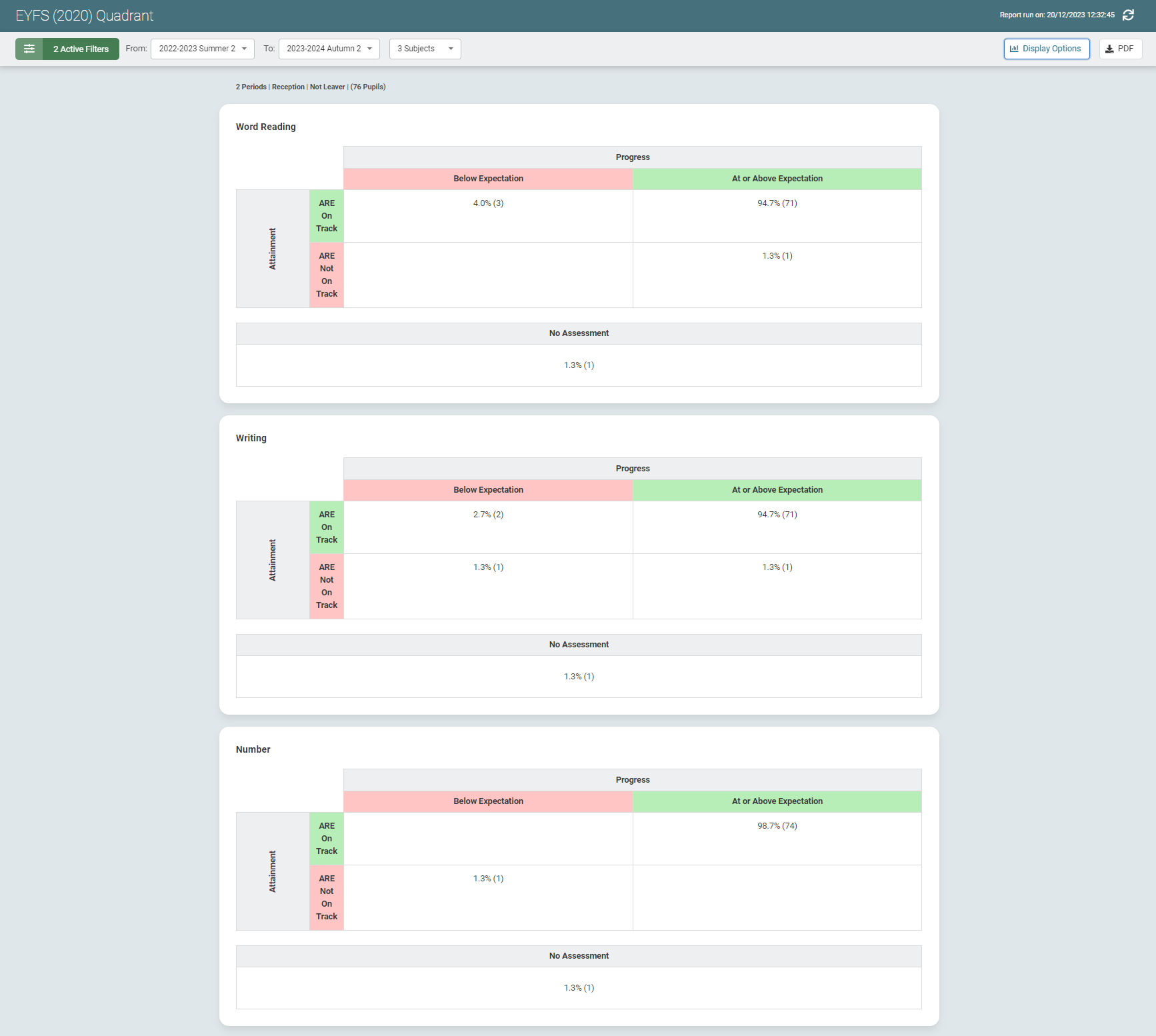Image resolution: width=1156 pixels, height=1036 pixels.
Task: Click the (76 Pupils) breadcrumb text
Action: (x=368, y=87)
